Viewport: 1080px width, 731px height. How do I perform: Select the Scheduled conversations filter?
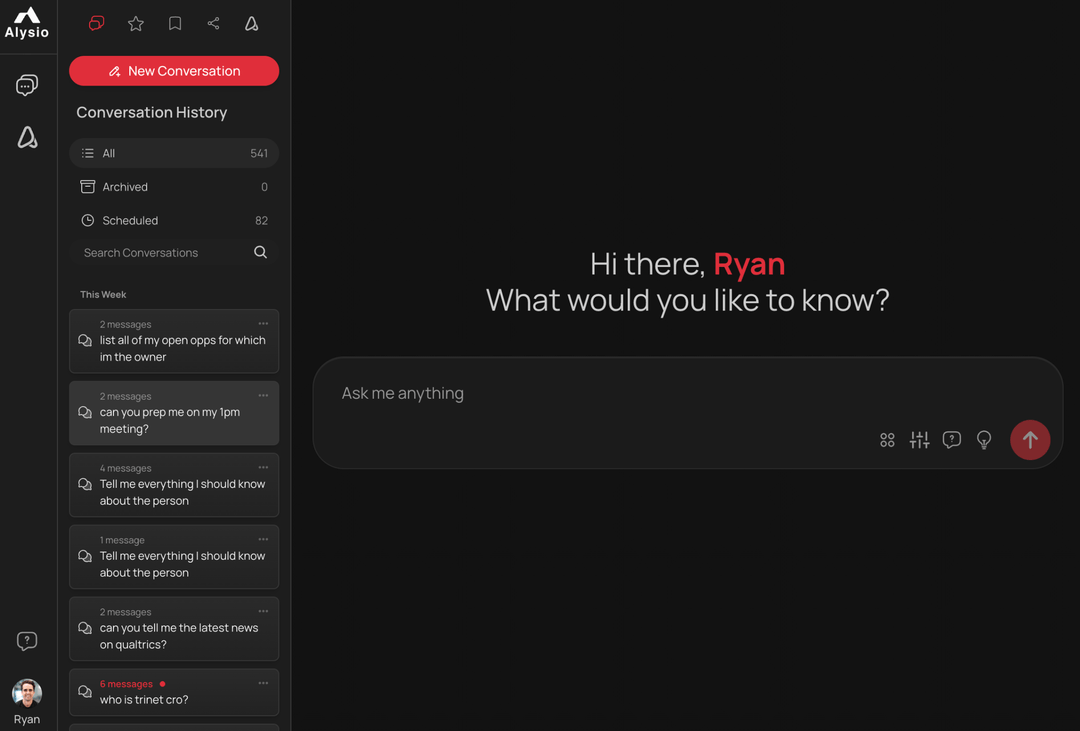pyautogui.click(x=174, y=220)
